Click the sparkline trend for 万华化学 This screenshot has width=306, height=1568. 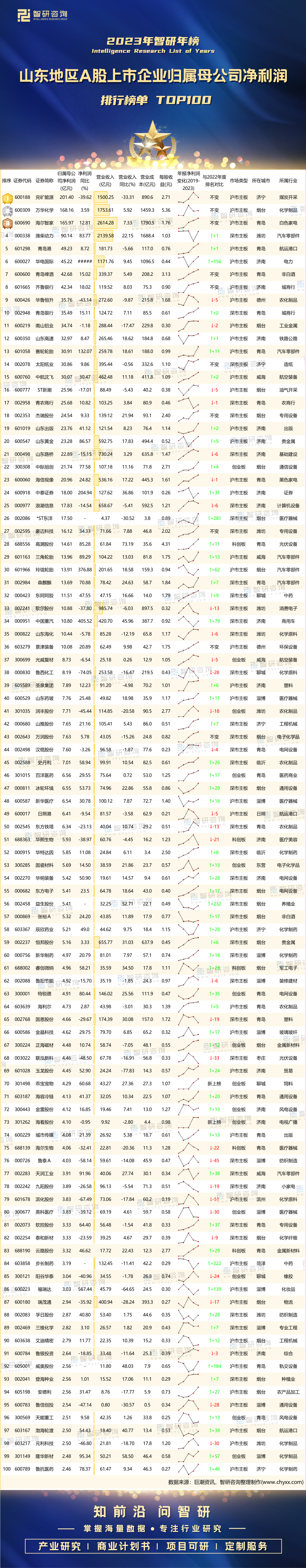click(189, 210)
